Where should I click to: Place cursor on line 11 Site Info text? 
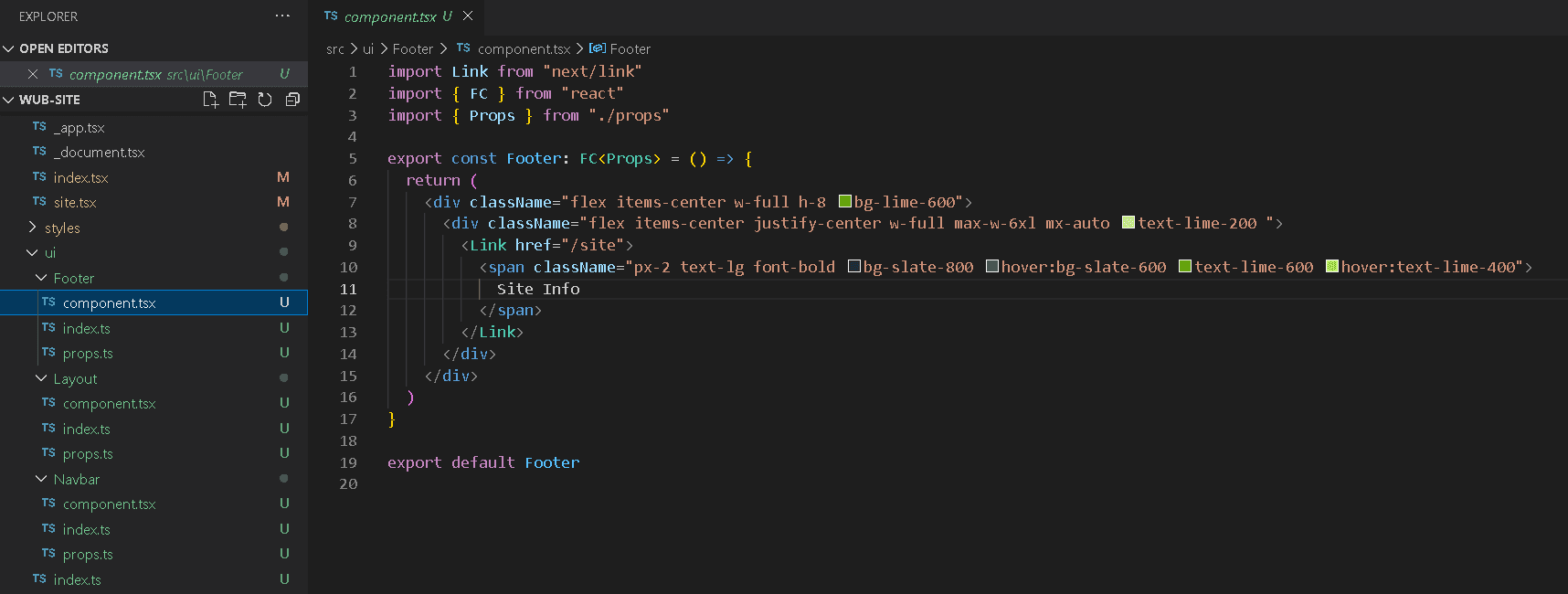pyautogui.click(x=537, y=289)
